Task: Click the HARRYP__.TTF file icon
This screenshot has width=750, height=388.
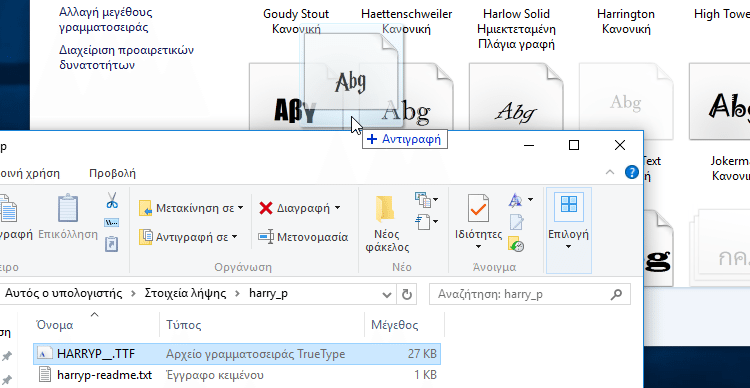Action: pyautogui.click(x=44, y=354)
